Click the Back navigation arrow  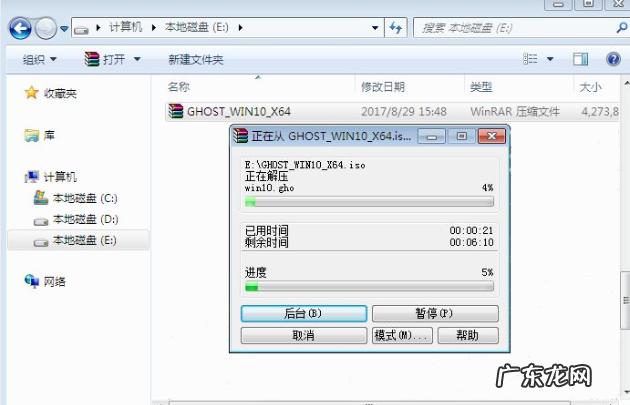20,28
